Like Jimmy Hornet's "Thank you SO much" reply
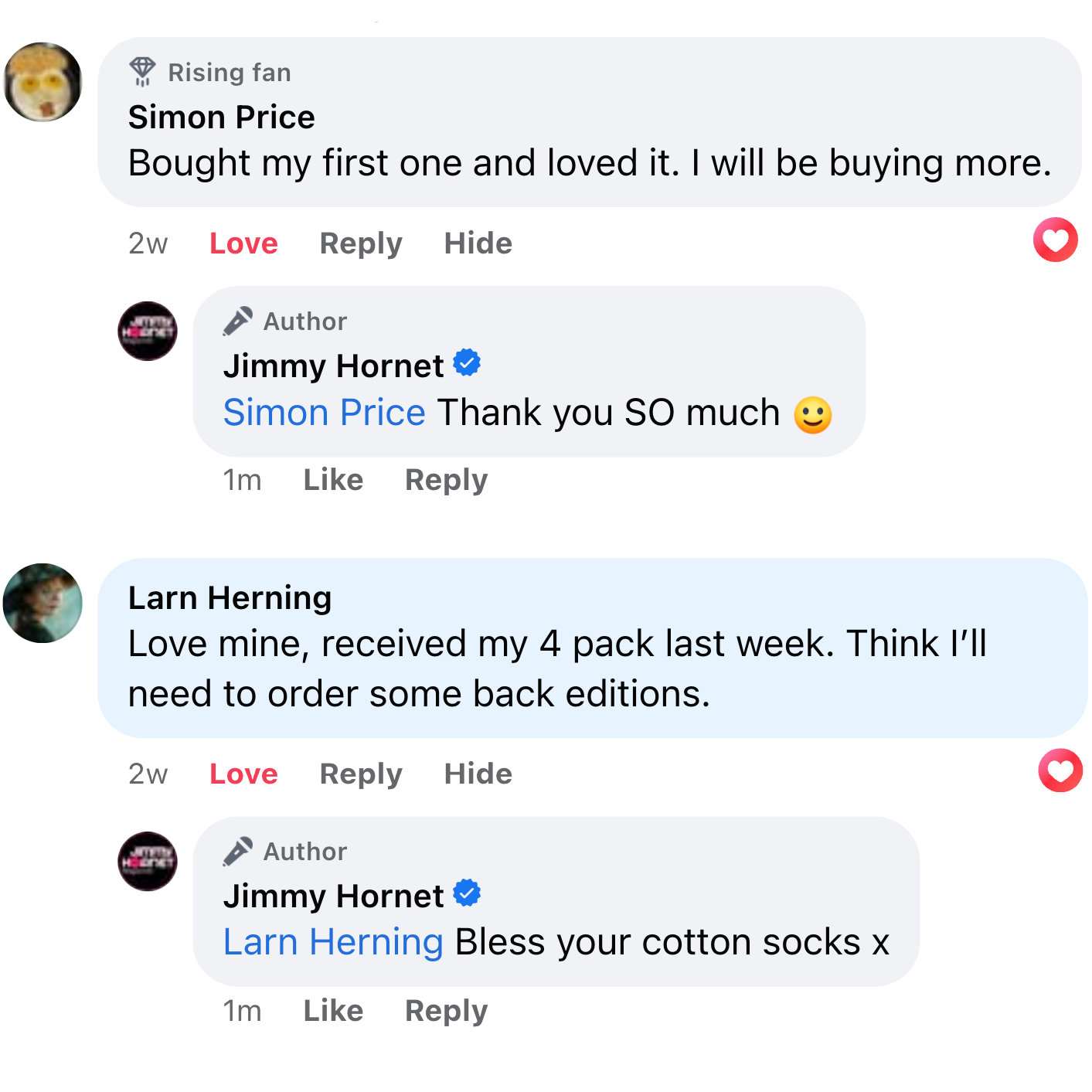 [x=333, y=480]
